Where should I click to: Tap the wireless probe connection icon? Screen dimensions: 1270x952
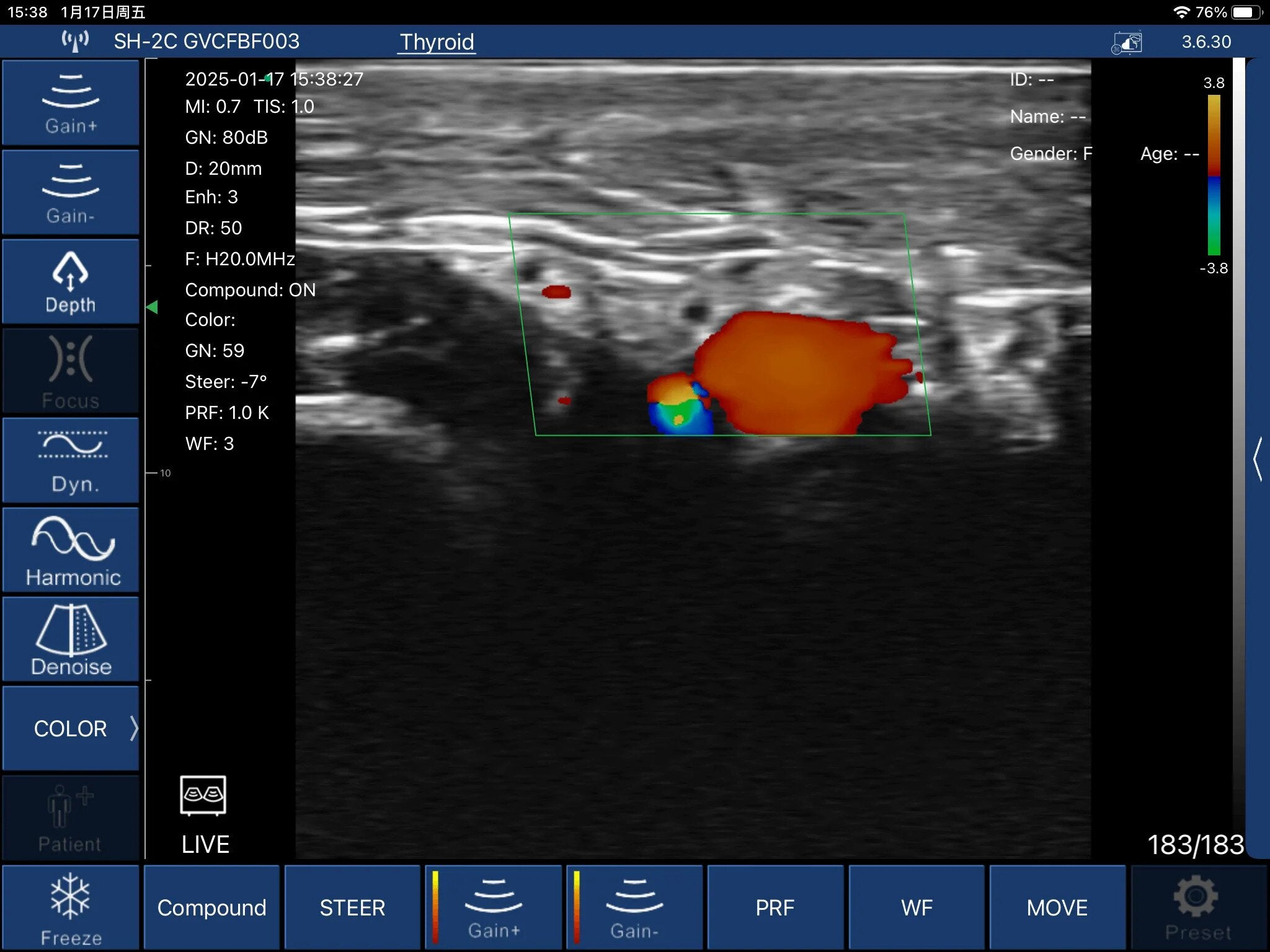pos(75,42)
